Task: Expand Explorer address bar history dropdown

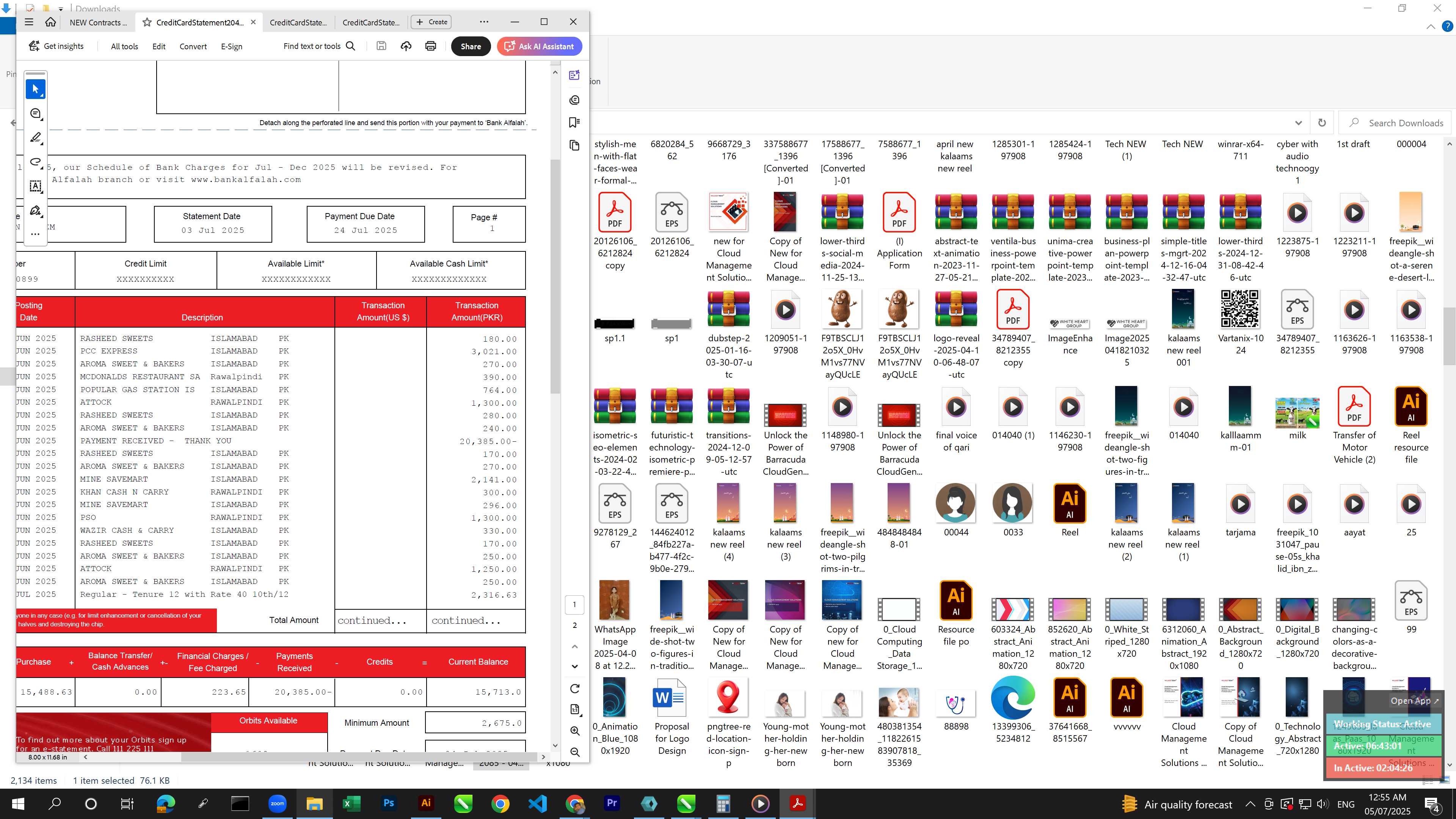Action: (1298, 122)
